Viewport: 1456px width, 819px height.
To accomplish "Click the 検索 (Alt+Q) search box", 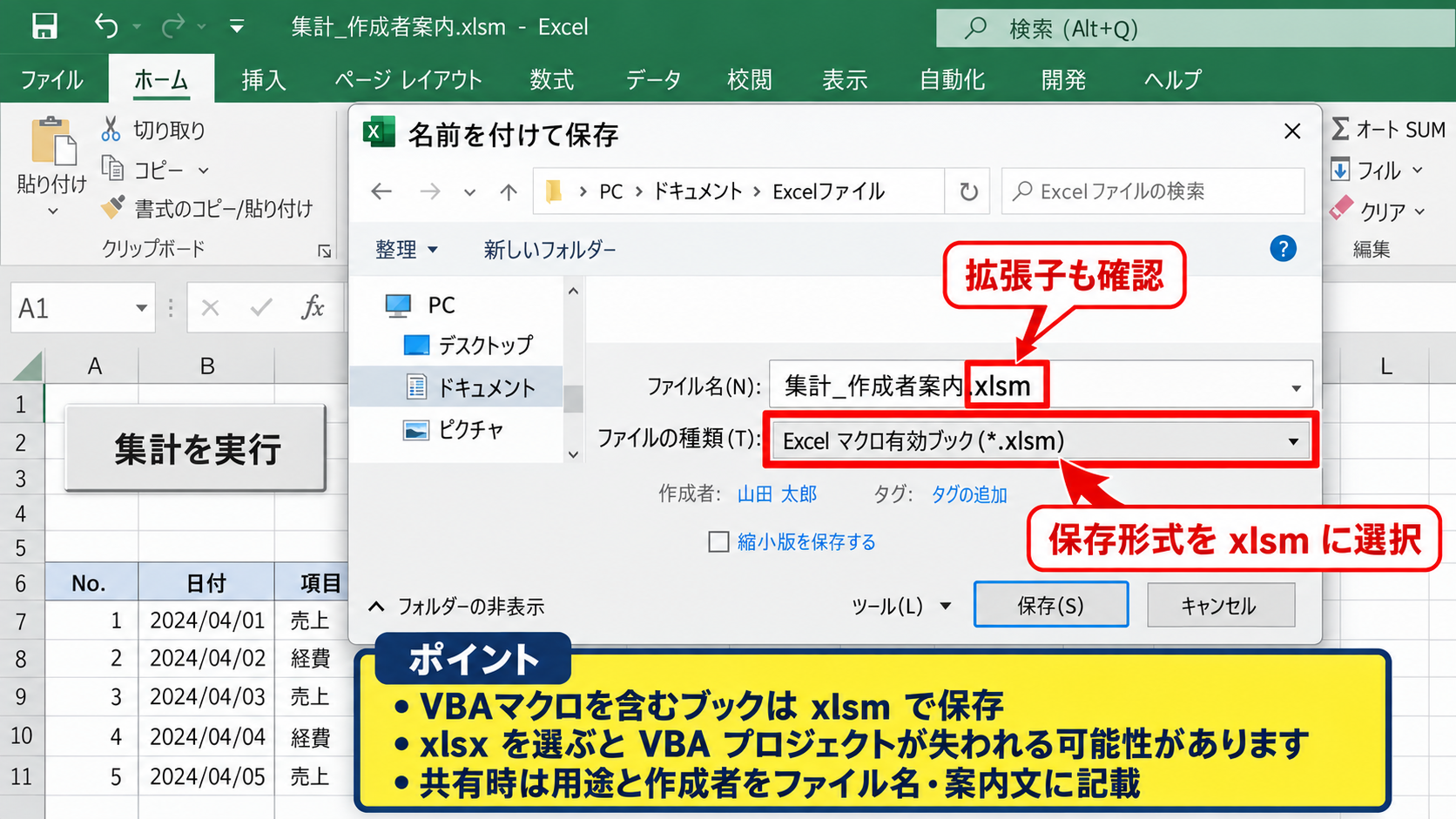I will pyautogui.click(x=1196, y=29).
